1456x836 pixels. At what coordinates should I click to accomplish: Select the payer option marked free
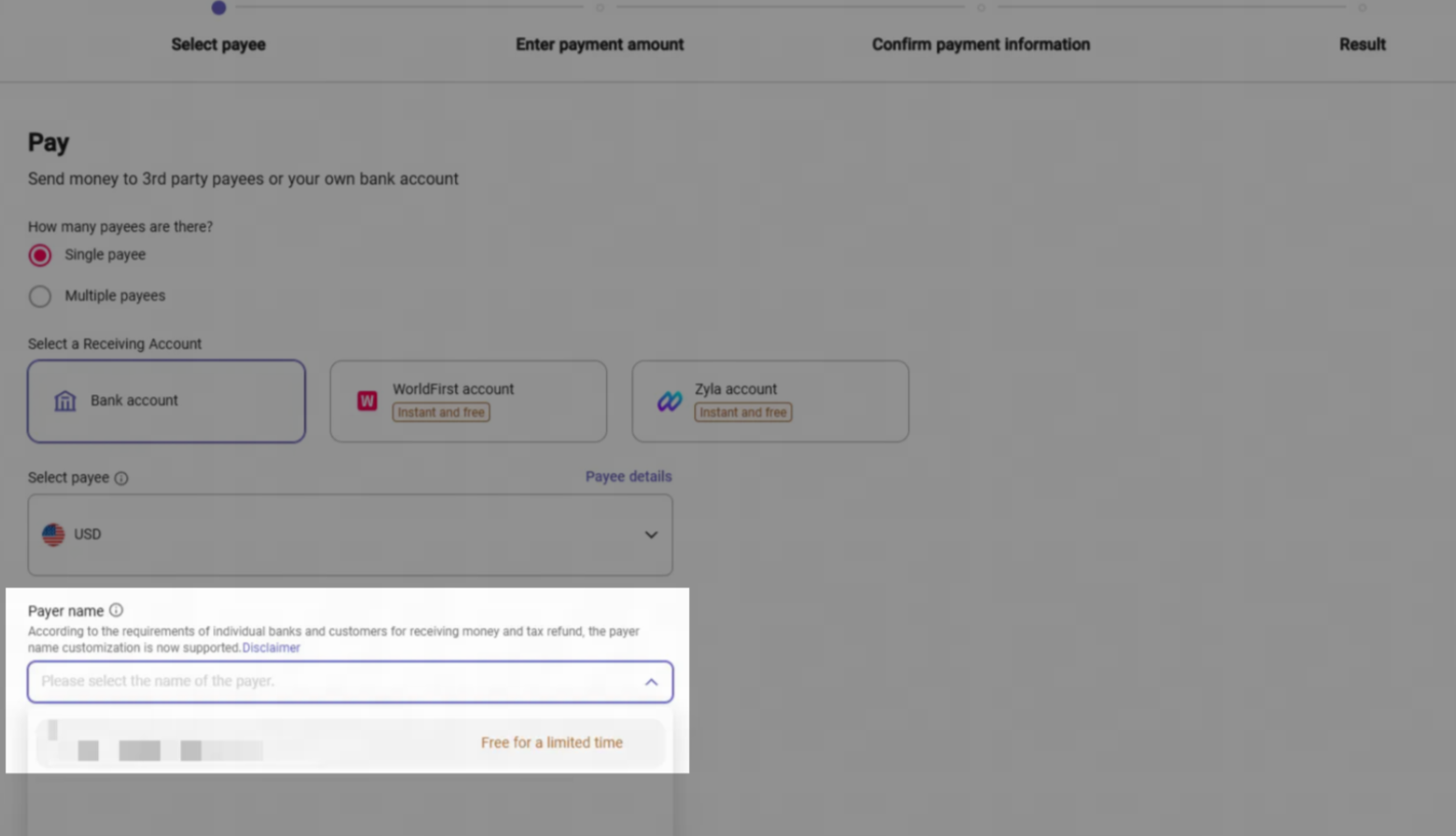click(349, 744)
